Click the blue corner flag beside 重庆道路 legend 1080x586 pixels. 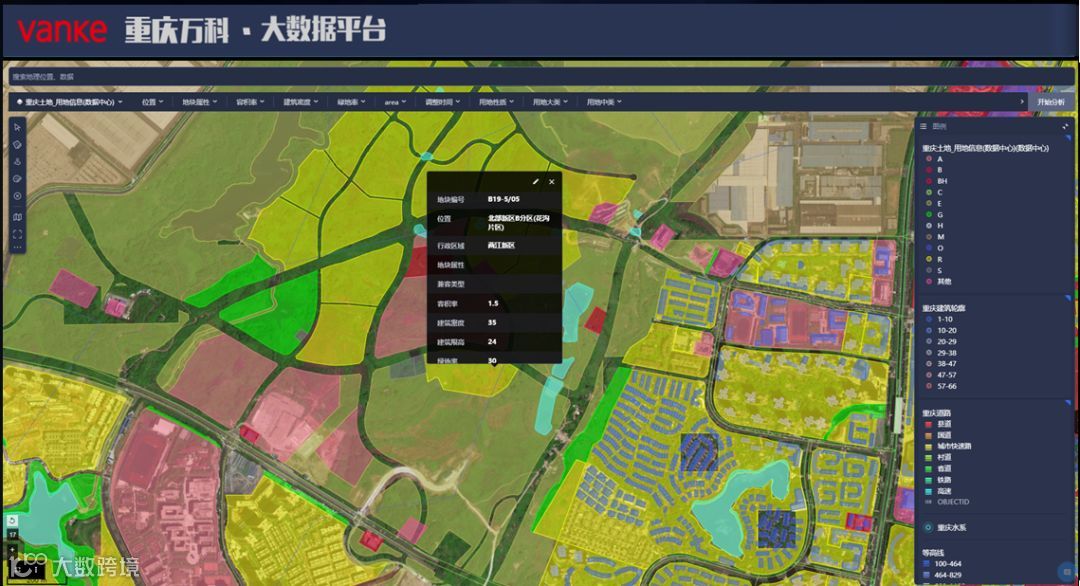point(1068,403)
